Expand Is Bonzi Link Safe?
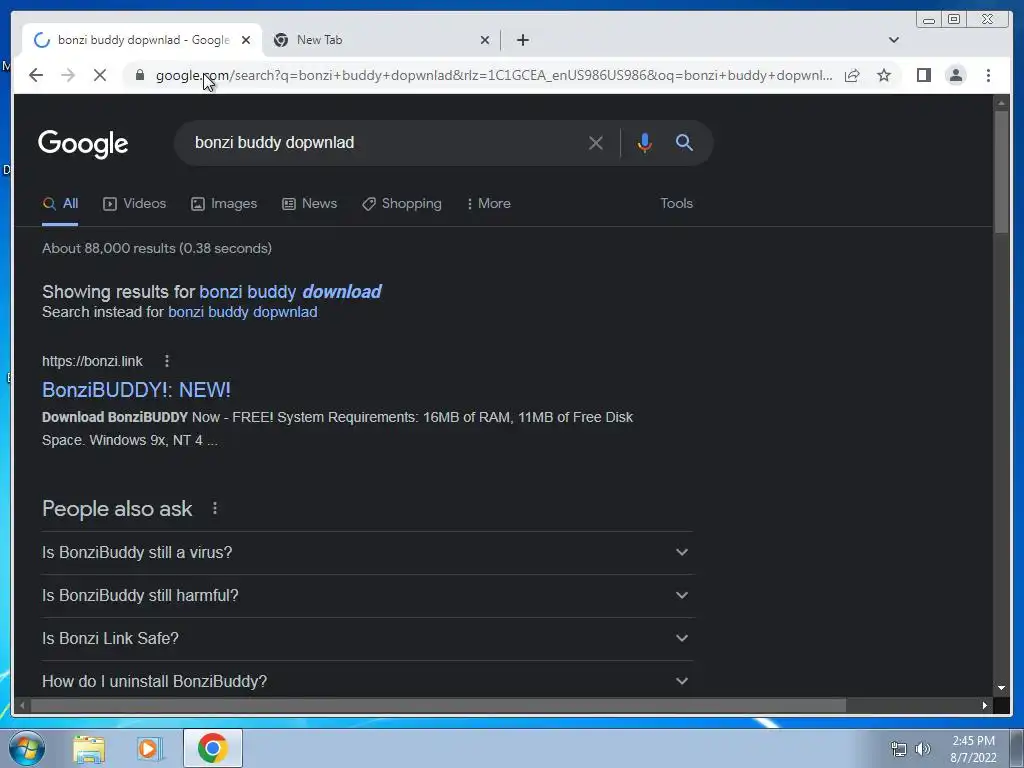 (x=367, y=639)
